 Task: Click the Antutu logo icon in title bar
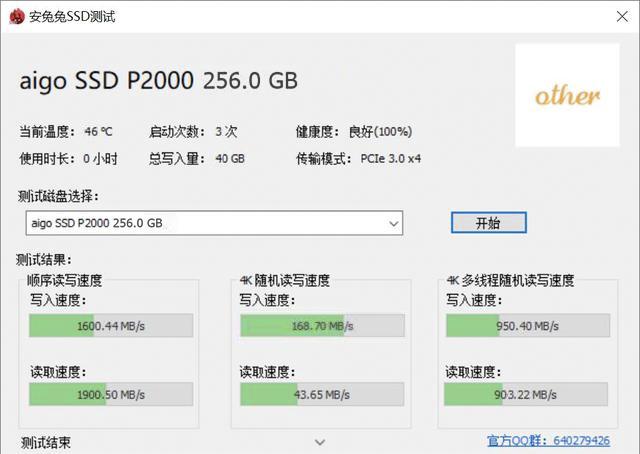point(17,17)
